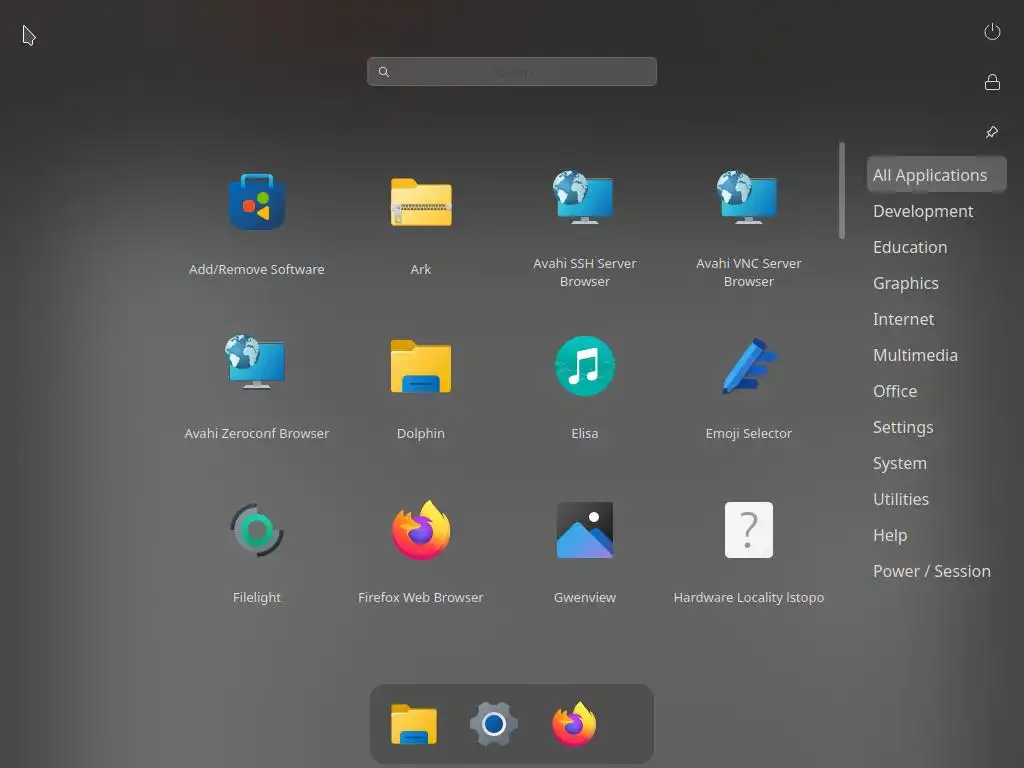This screenshot has height=768, width=1024.
Task: Select the Utilities category
Action: [x=901, y=499]
